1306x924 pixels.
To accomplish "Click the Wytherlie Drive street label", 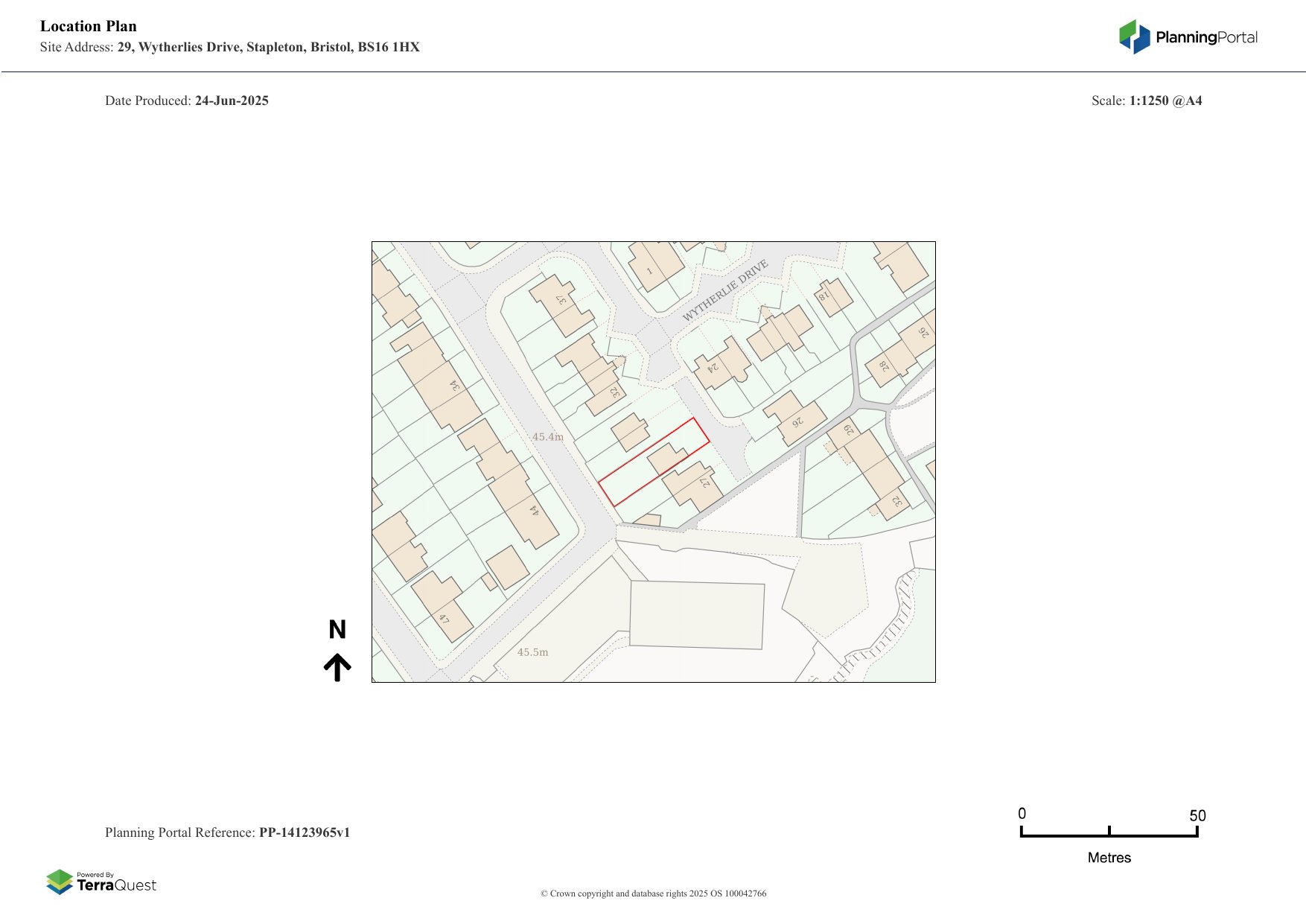I will click(724, 291).
